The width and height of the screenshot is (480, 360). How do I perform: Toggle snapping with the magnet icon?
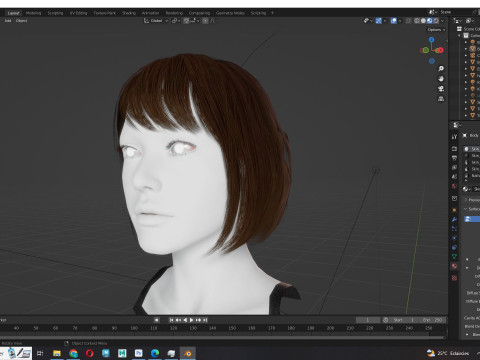pyautogui.click(x=186, y=21)
